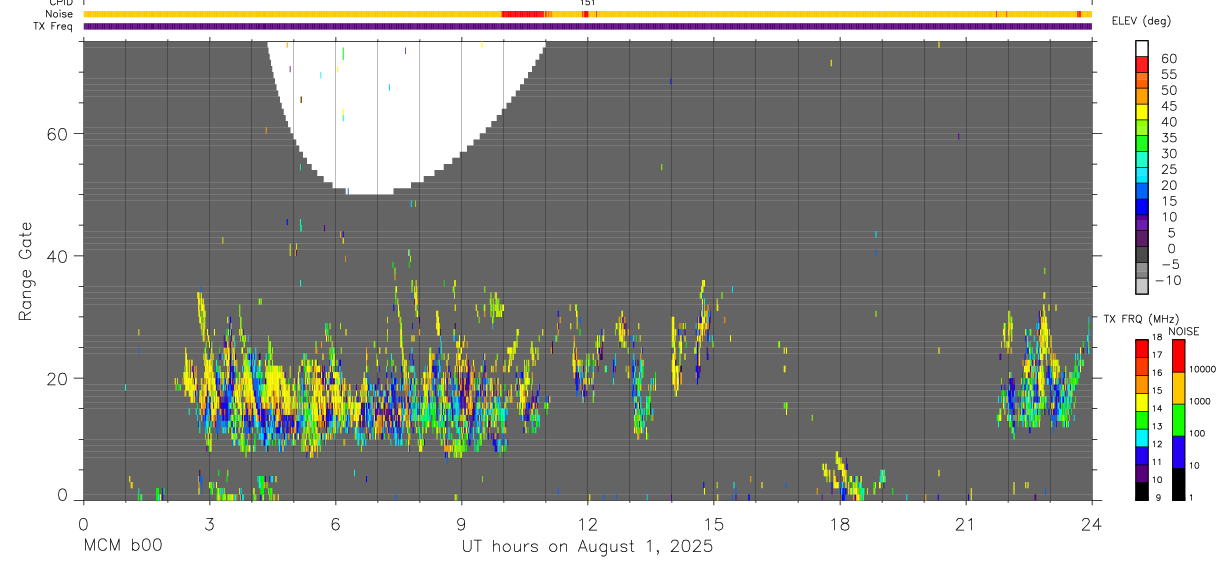The image size is (1228, 567).
Task: Click the black 9 MHz TX frequency swatch
Action: pos(1142,492)
